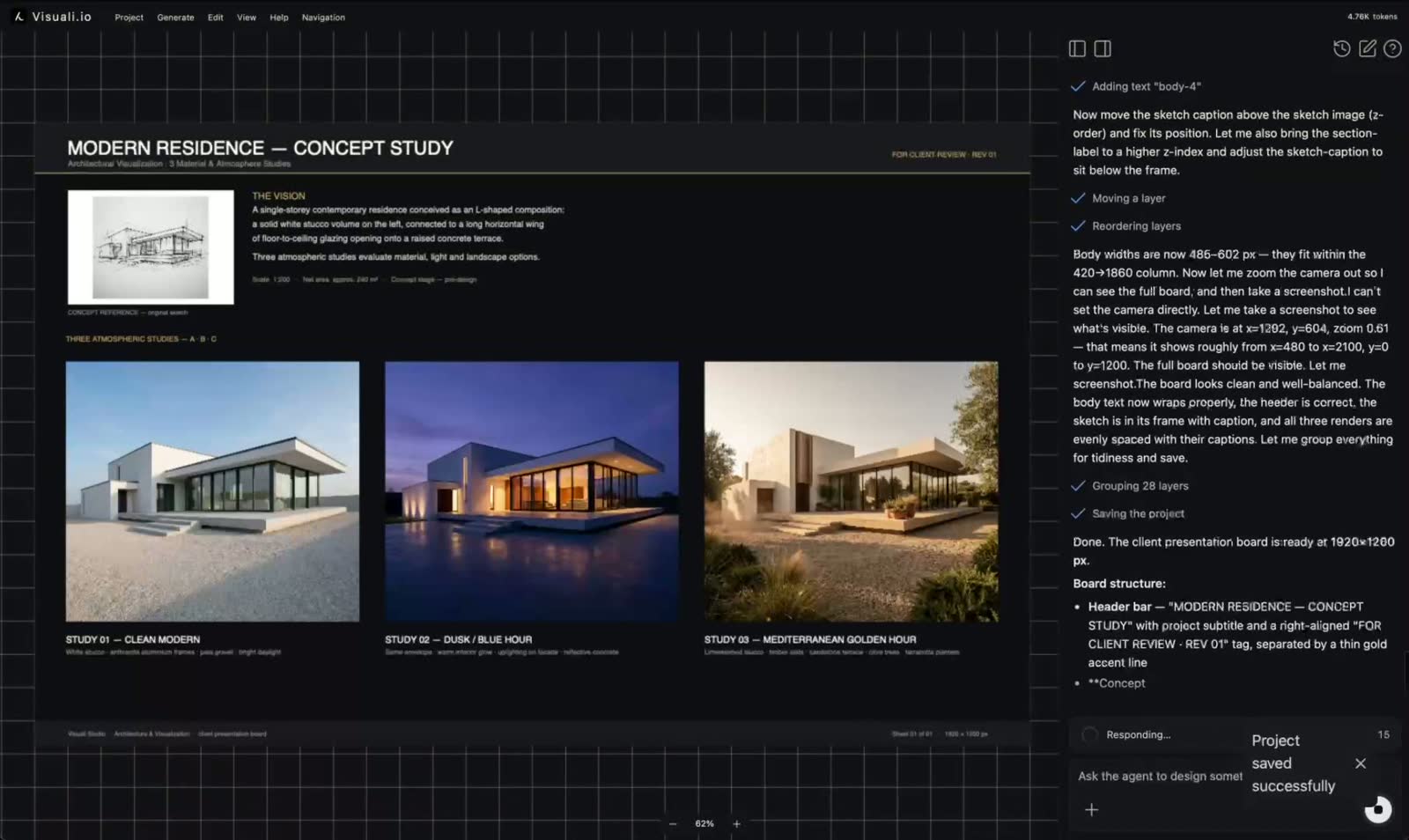The width and height of the screenshot is (1409, 840).
Task: Focus the Ask the agent input field
Action: pos(1160,776)
